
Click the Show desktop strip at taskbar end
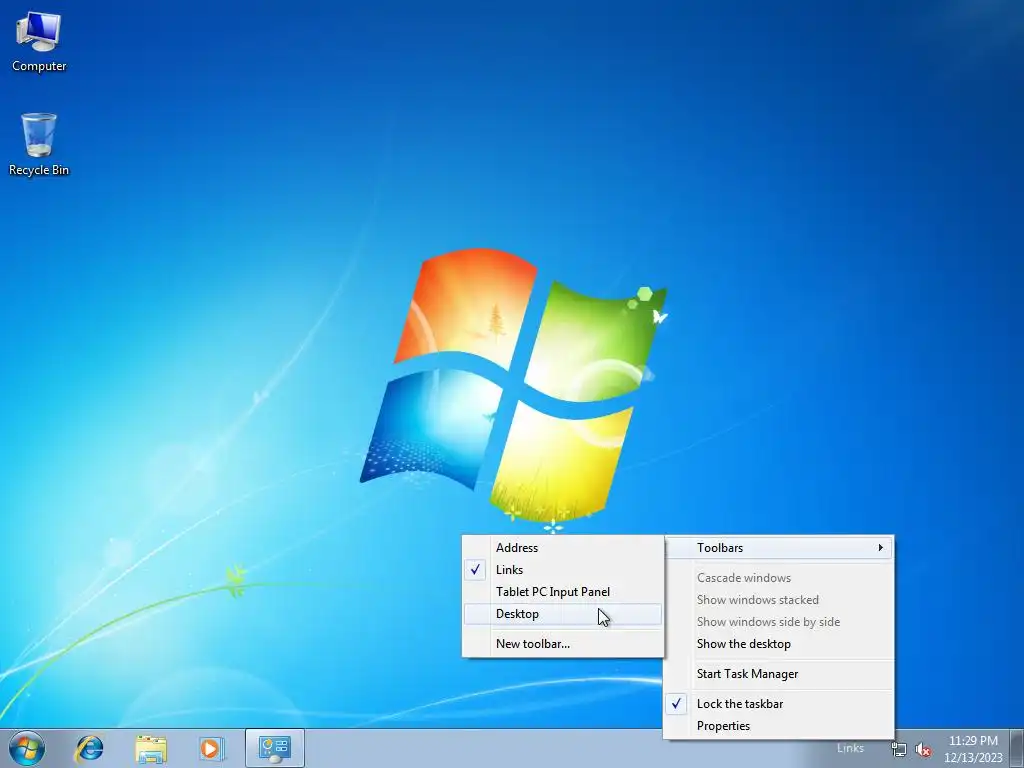pos(1017,748)
